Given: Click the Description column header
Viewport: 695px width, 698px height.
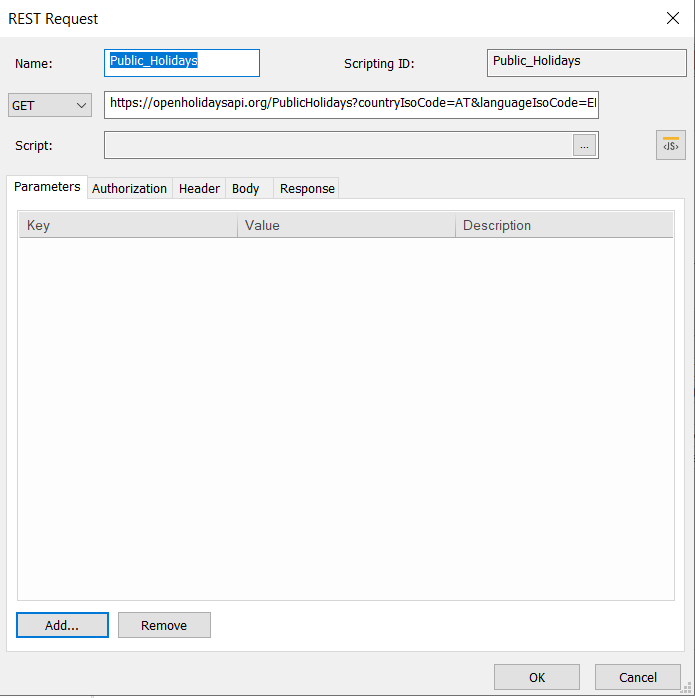Looking at the screenshot, I should [x=564, y=226].
